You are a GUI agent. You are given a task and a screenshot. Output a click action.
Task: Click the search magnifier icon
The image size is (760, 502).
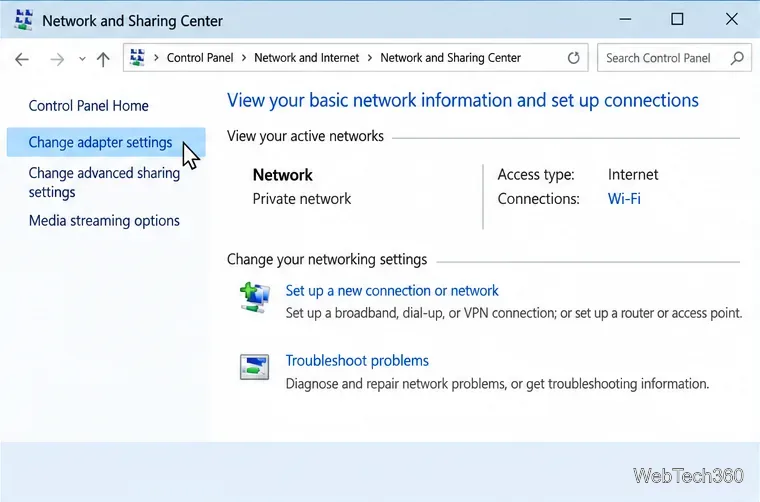[737, 58]
